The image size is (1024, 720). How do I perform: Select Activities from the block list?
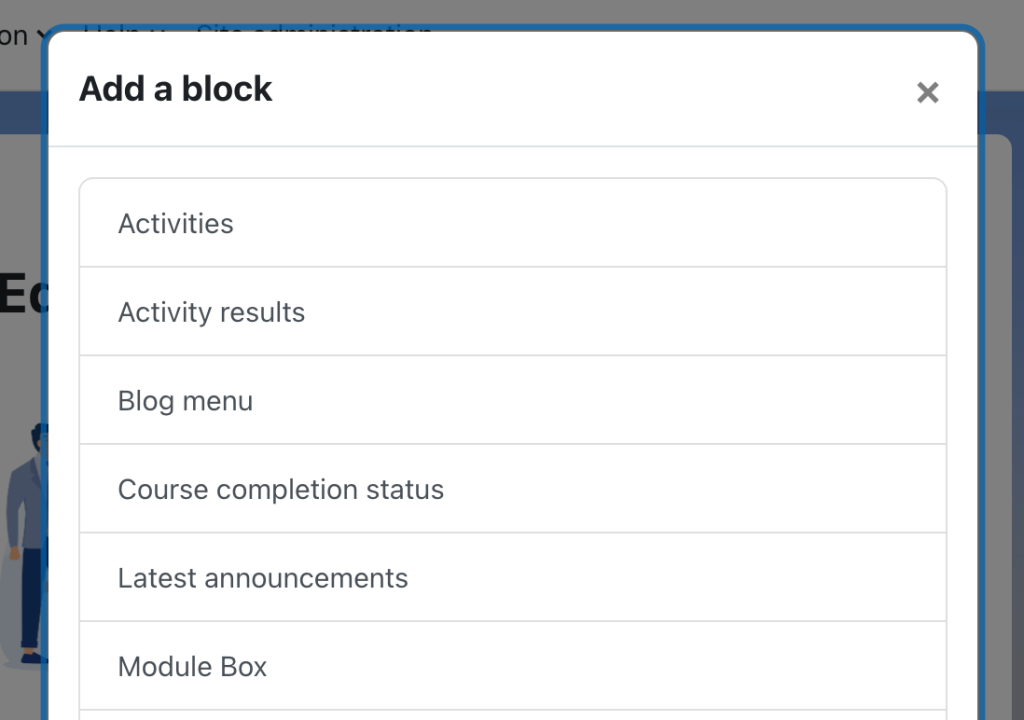[x=175, y=223]
